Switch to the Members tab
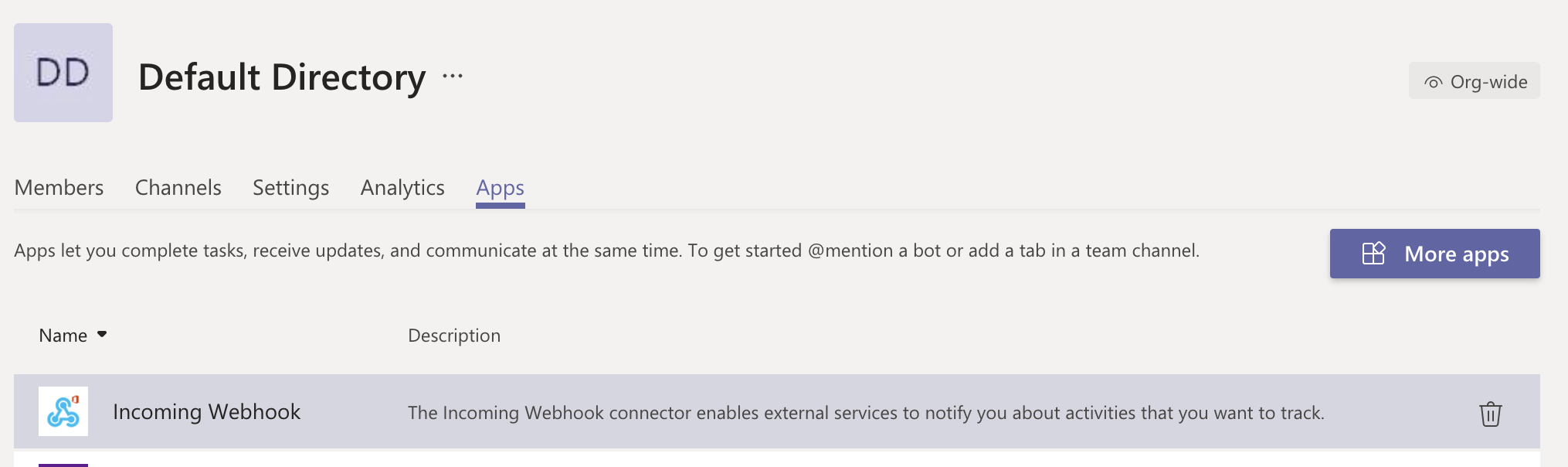Image resolution: width=1568 pixels, height=467 pixels. (x=59, y=188)
